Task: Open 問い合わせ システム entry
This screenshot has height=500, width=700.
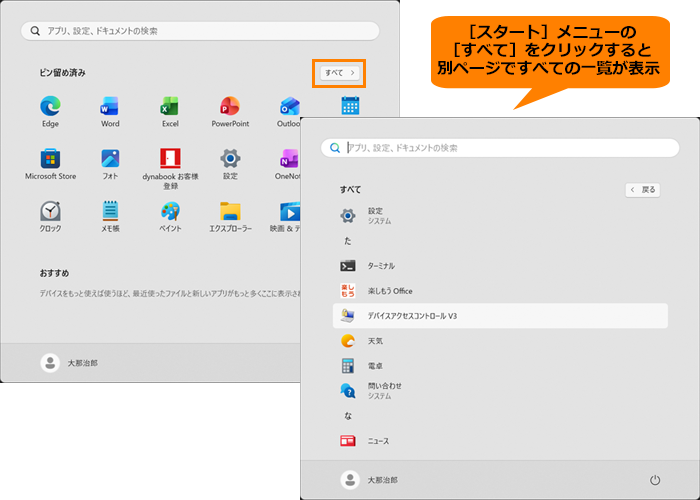Action: [x=500, y=391]
